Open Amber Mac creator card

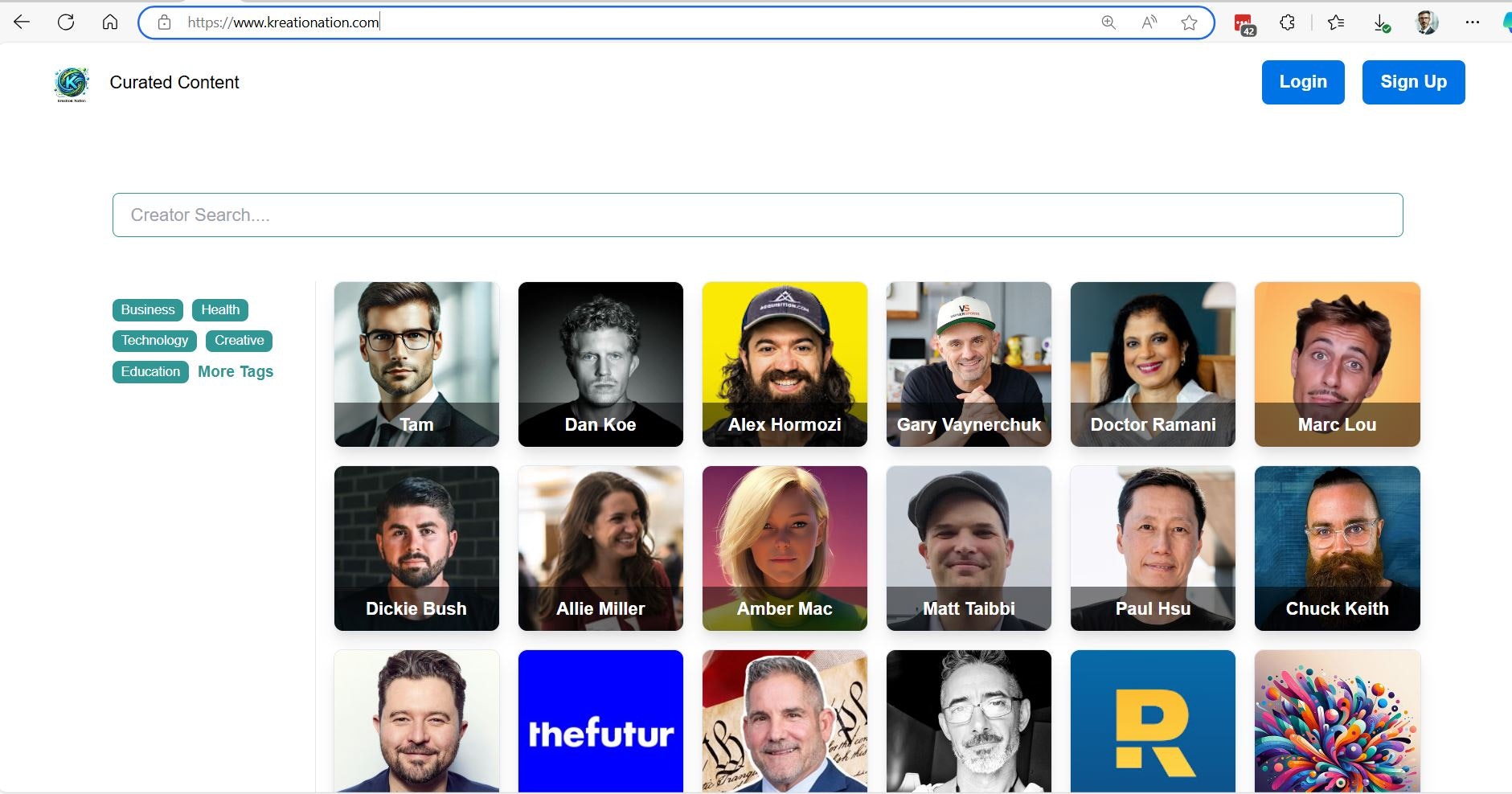pyautogui.click(x=785, y=548)
